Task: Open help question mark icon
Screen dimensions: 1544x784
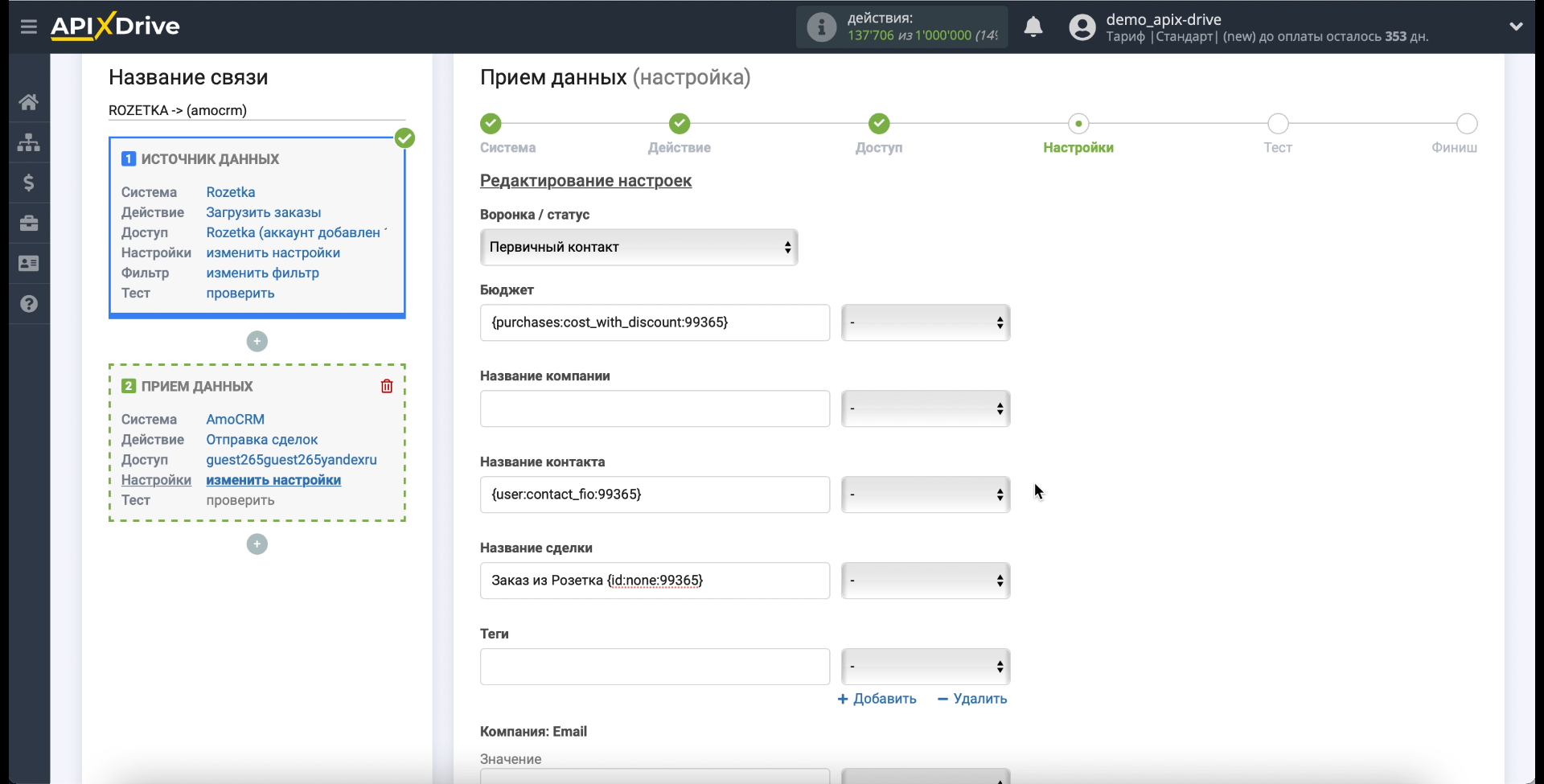Action: tap(29, 304)
